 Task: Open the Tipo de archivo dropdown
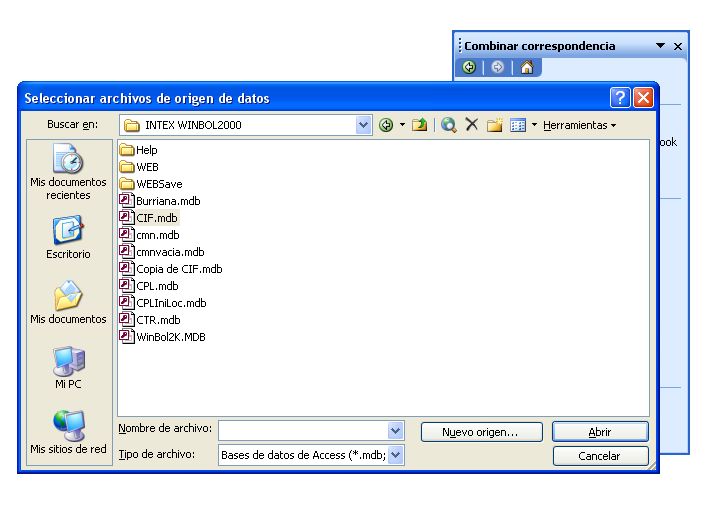click(x=396, y=455)
